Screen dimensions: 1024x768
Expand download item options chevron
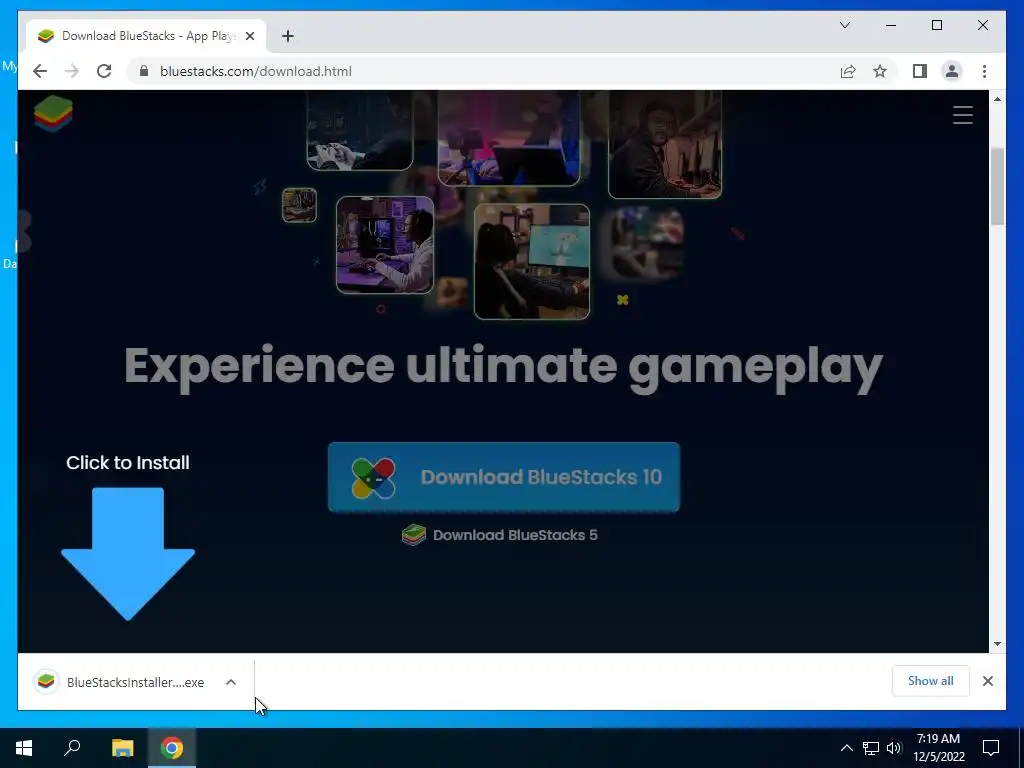click(x=231, y=682)
